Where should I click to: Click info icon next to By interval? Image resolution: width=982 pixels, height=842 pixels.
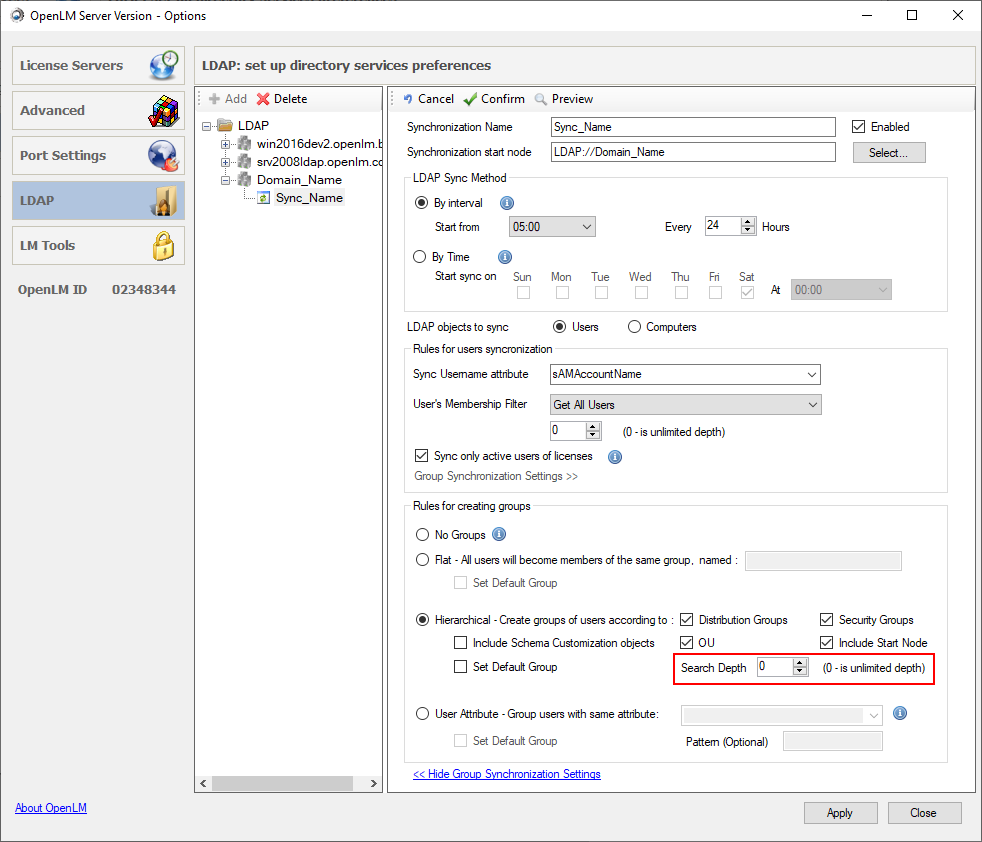(506, 203)
